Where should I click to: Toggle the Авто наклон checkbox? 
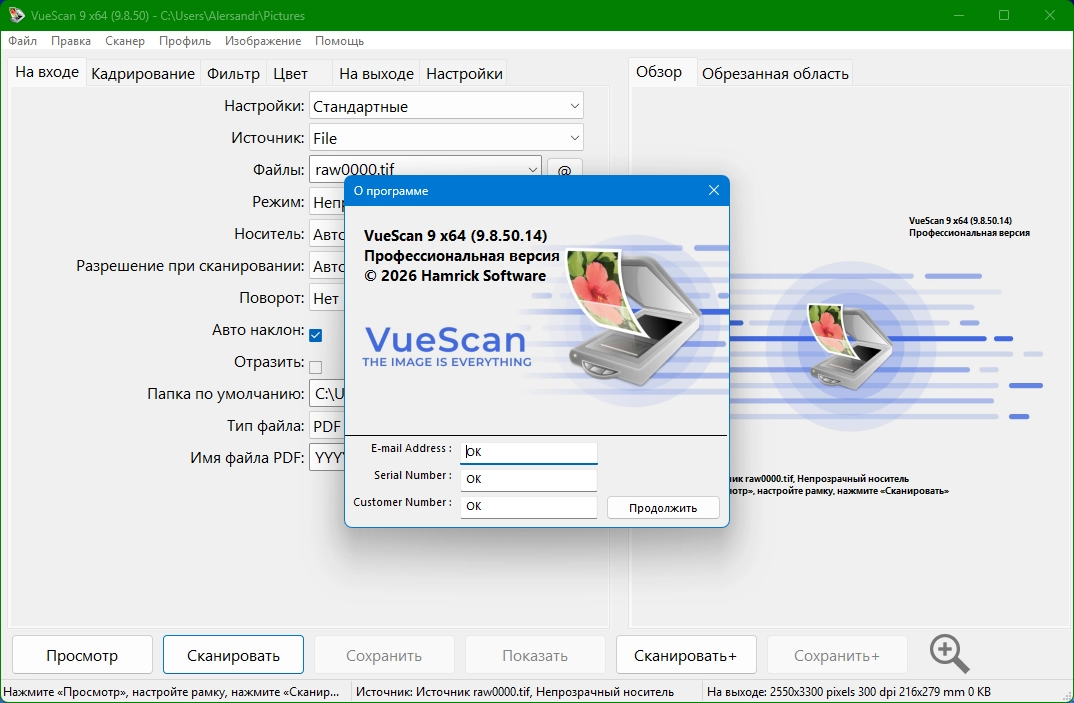click(x=316, y=335)
